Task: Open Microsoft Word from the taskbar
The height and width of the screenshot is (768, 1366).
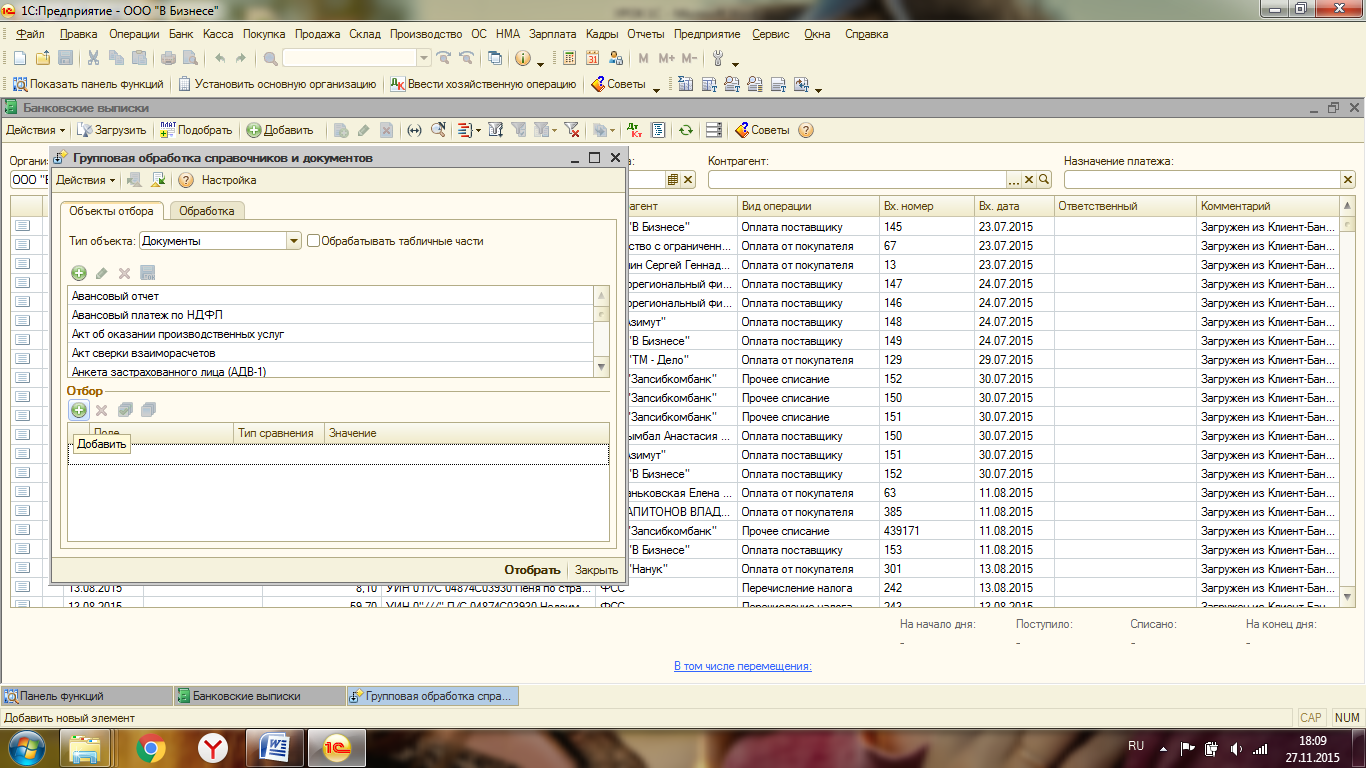Action: (274, 748)
